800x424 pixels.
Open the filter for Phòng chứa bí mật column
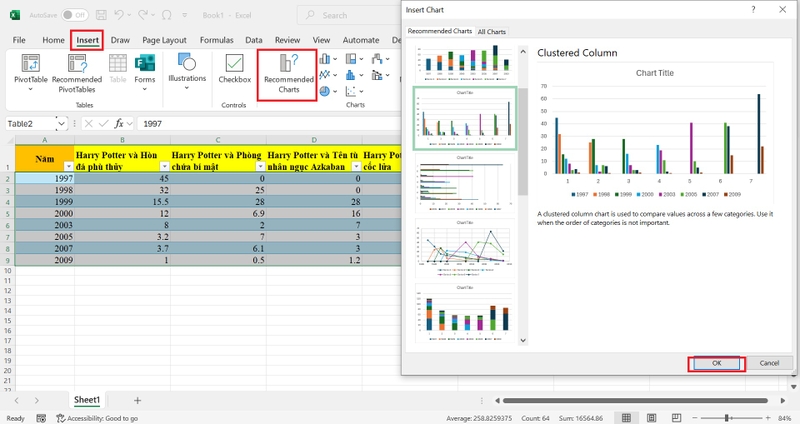(x=260, y=167)
